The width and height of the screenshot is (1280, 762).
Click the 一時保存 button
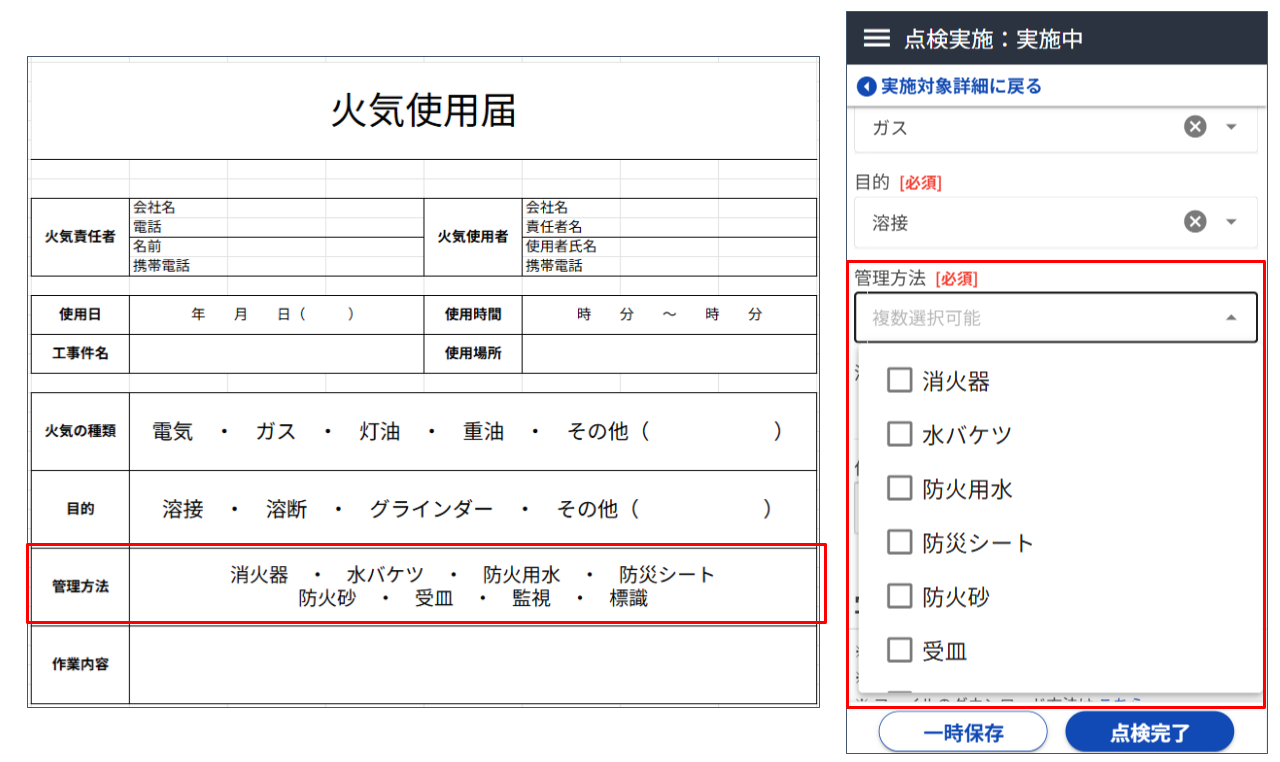(x=962, y=731)
